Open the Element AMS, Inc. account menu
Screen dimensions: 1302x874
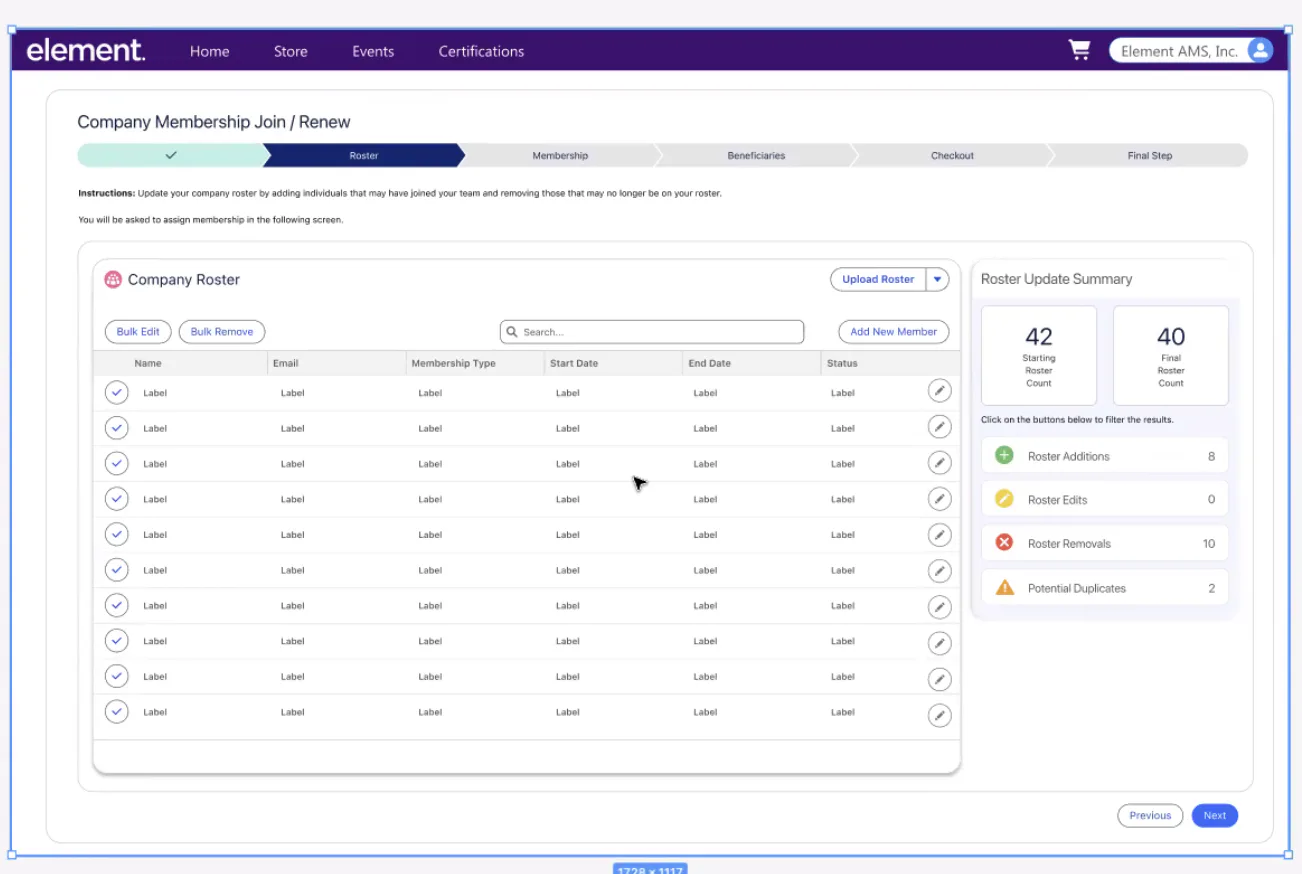point(1191,50)
